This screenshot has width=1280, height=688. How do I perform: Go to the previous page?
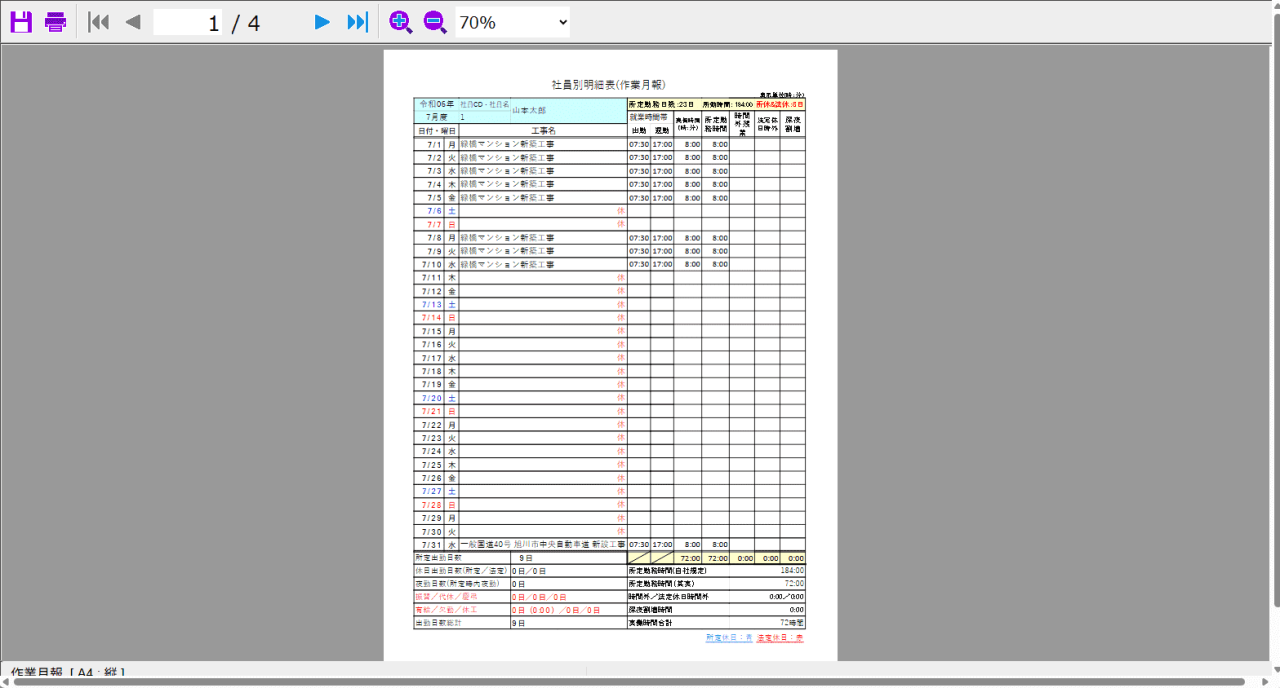(x=133, y=22)
